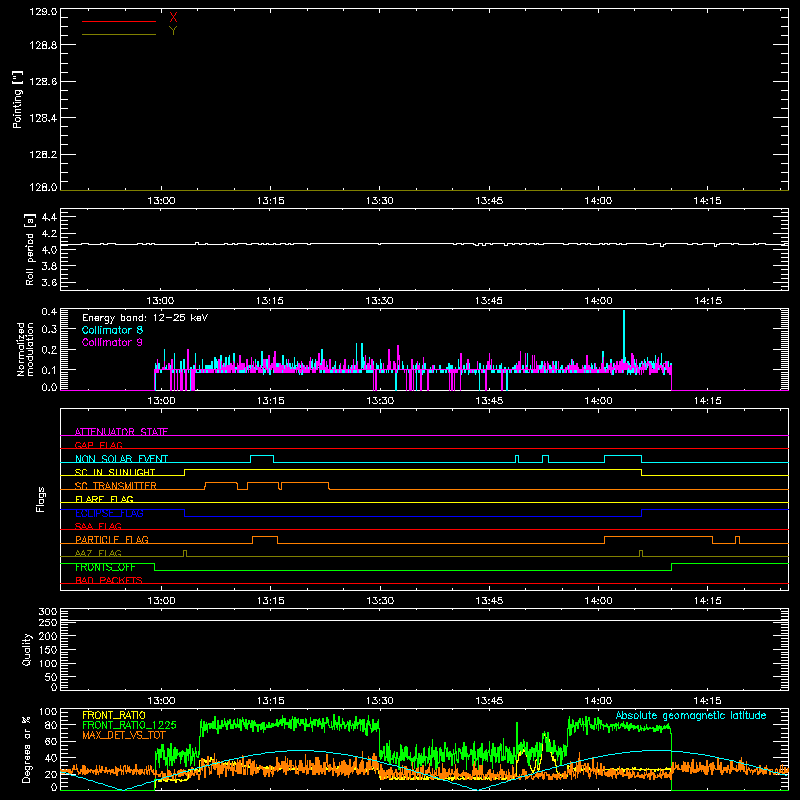Click the cyan 'Collimator 8' label
800x800 pixels.
(112, 330)
